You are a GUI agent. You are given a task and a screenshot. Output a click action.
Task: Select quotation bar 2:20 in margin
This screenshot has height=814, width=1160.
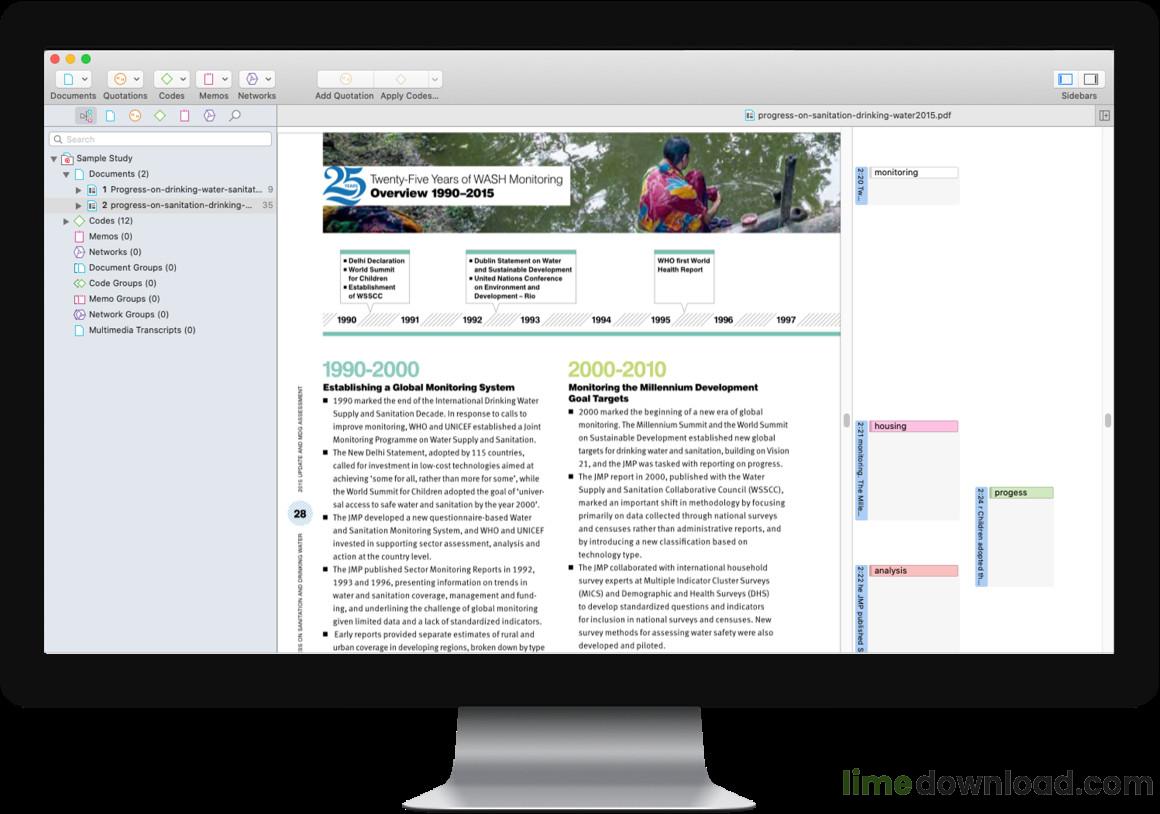click(x=861, y=186)
